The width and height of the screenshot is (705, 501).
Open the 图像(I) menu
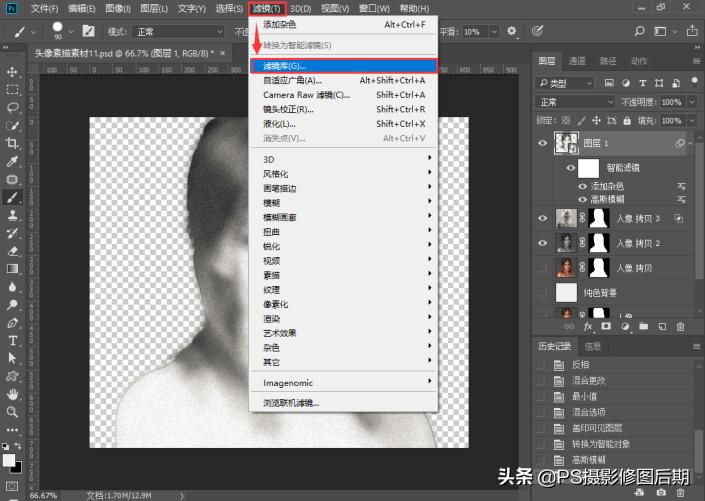click(118, 9)
